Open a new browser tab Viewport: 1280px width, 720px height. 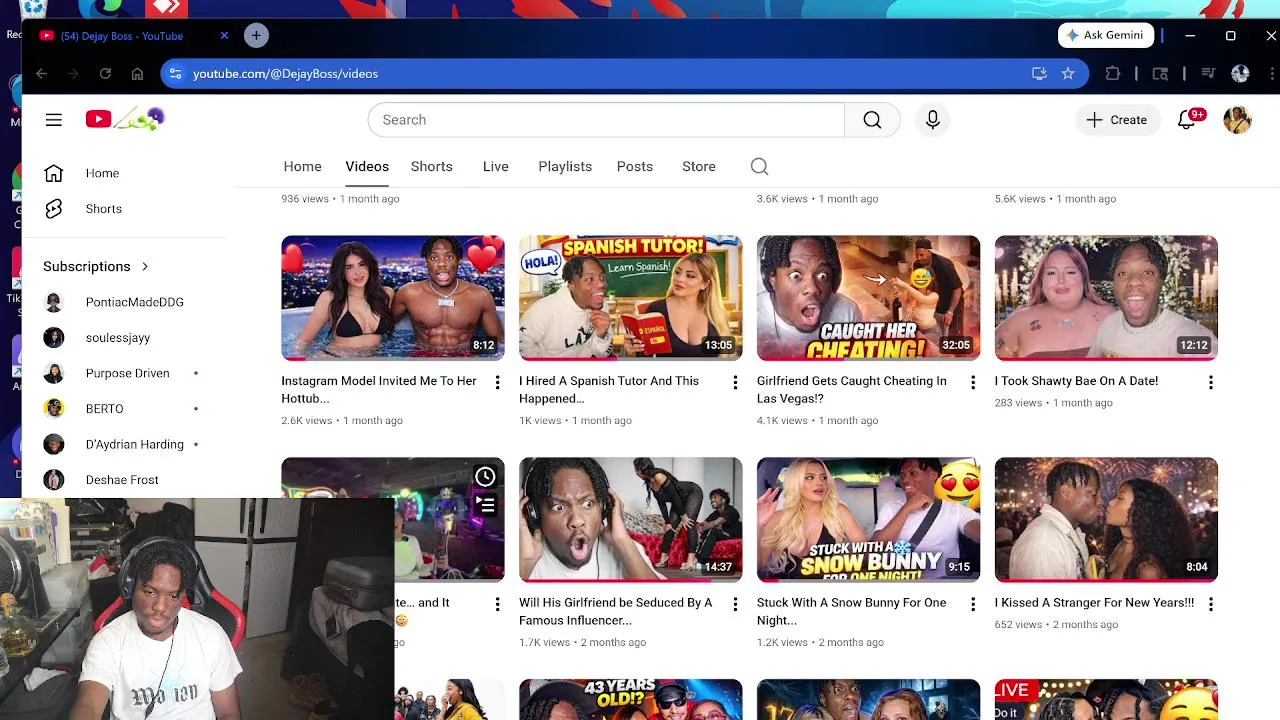click(256, 36)
